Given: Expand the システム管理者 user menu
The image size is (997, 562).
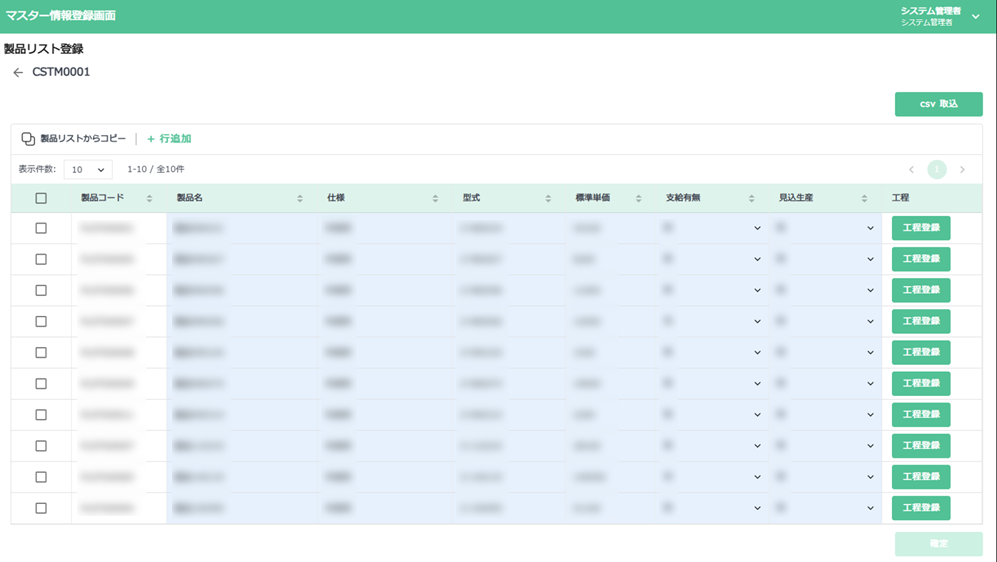Looking at the screenshot, I should coord(975,16).
